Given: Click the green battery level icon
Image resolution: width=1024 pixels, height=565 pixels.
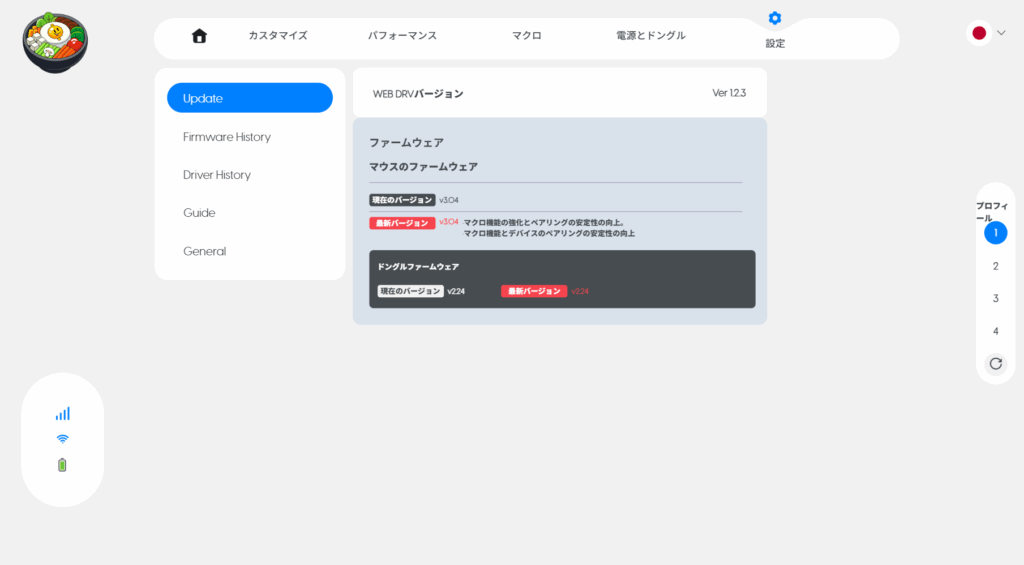Looking at the screenshot, I should click(63, 465).
